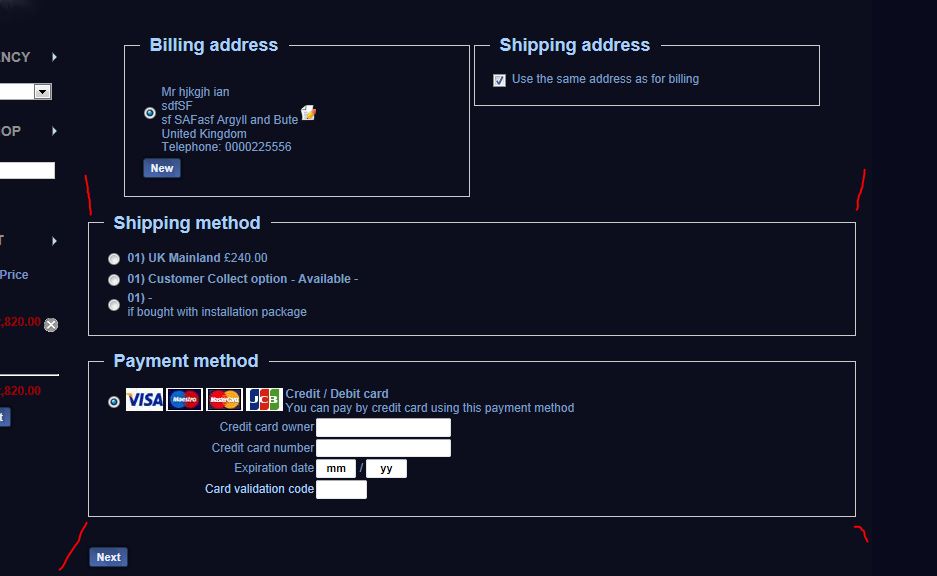Image resolution: width=937 pixels, height=576 pixels.
Task: Click the MasterCard logo
Action: click(224, 400)
